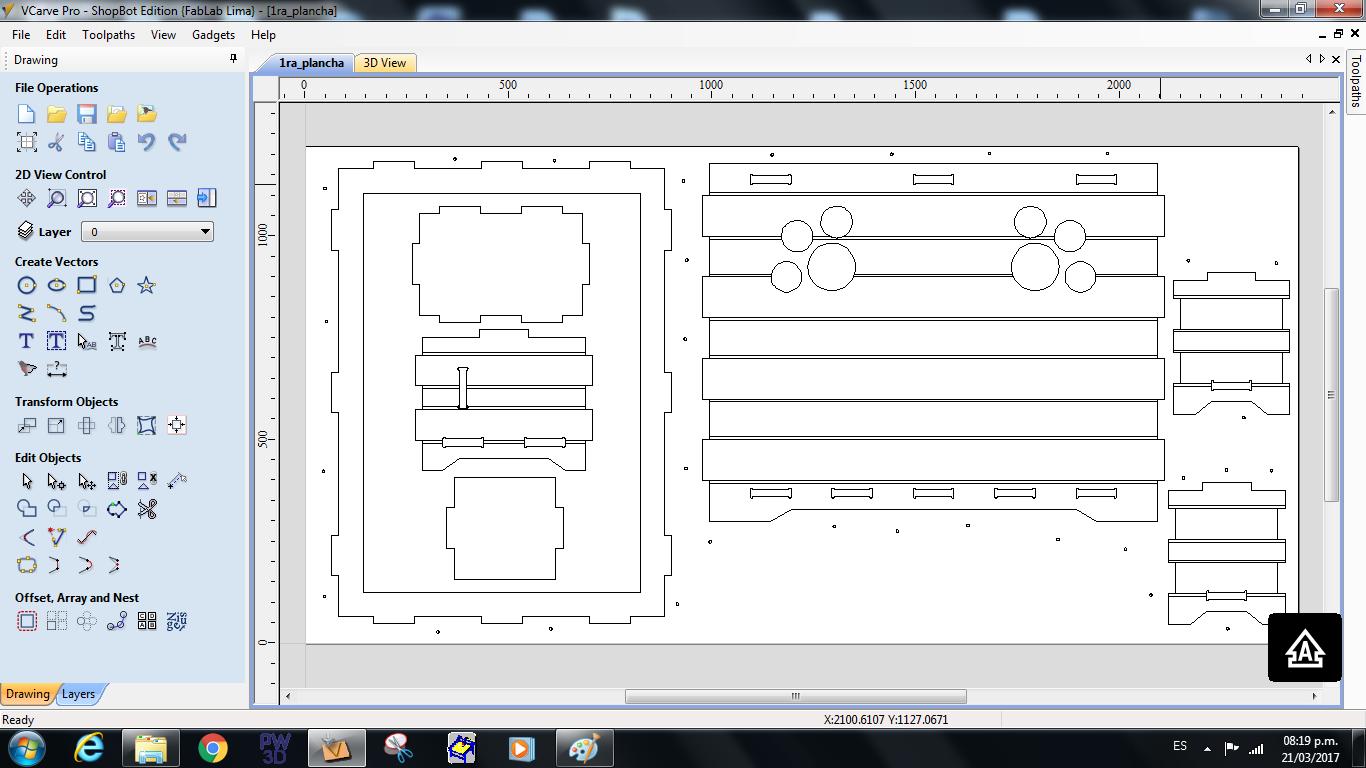Click the Align Objects tool icon
1366x768 pixels.
[177, 425]
